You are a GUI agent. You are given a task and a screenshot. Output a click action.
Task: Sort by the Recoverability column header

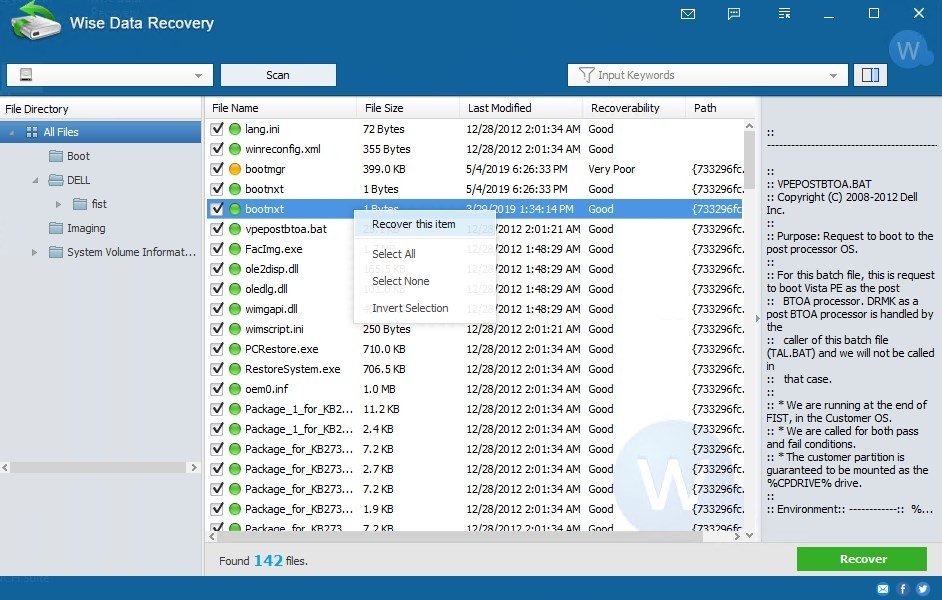pyautogui.click(x=633, y=108)
